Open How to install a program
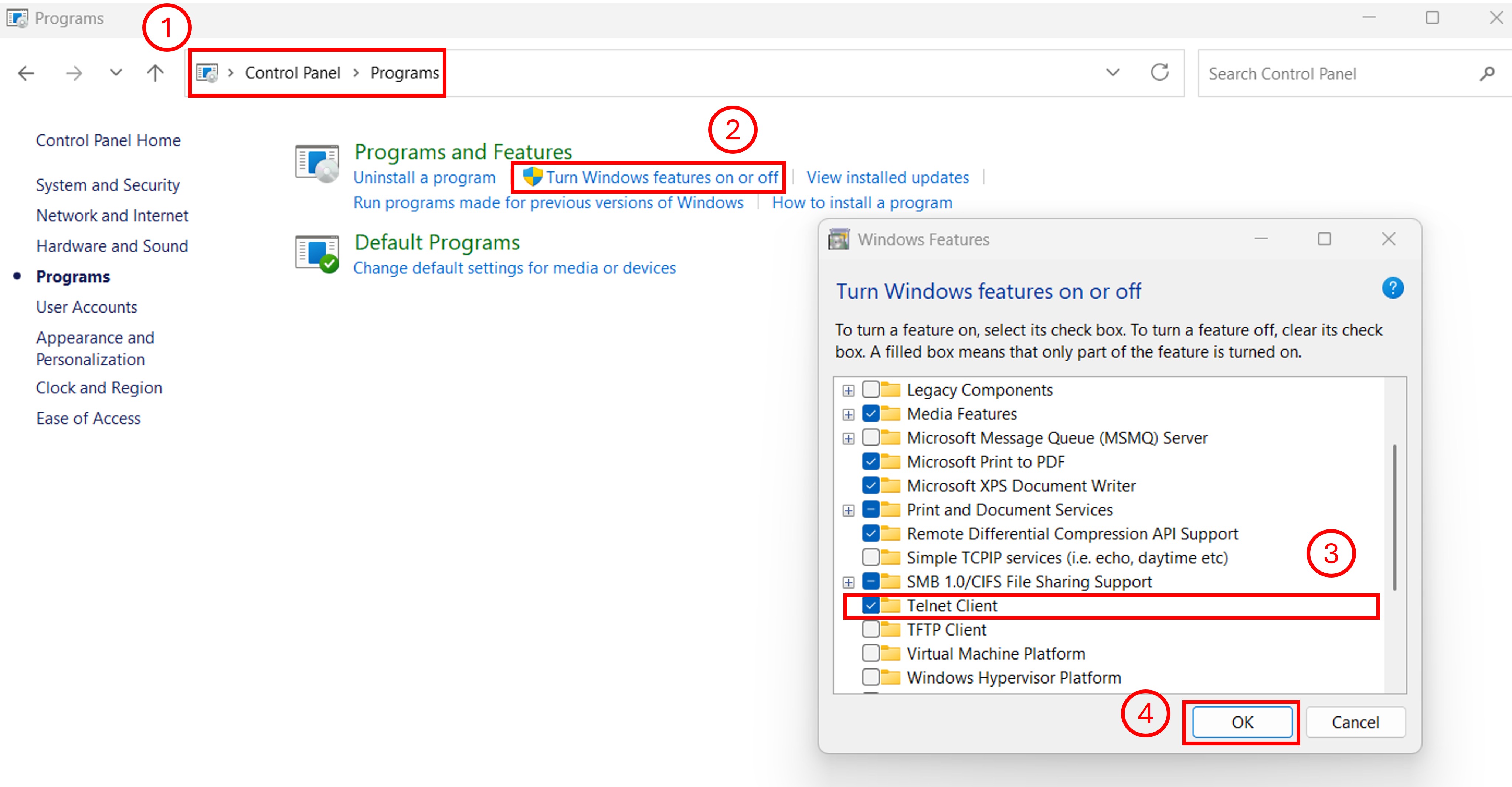Image resolution: width=1512 pixels, height=787 pixels. pyautogui.click(x=862, y=202)
